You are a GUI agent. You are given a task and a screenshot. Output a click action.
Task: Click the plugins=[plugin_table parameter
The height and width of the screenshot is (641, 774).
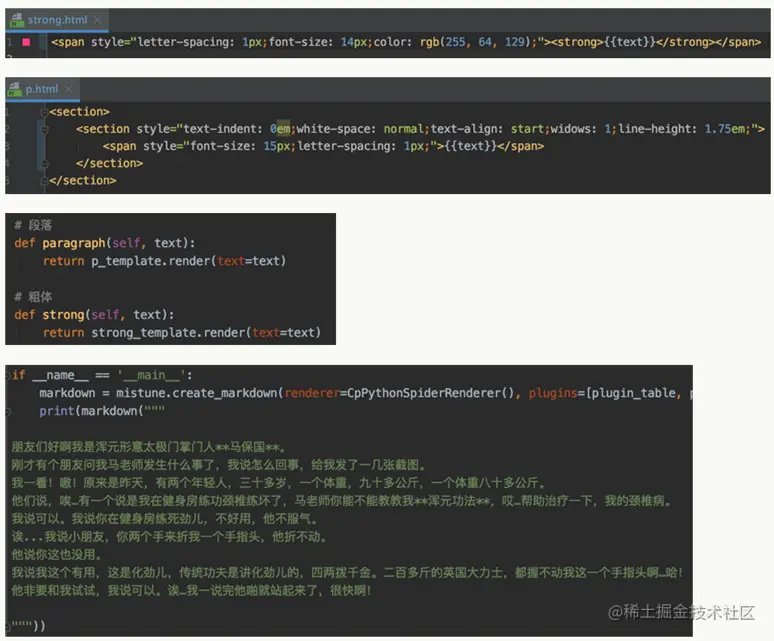click(x=602, y=393)
